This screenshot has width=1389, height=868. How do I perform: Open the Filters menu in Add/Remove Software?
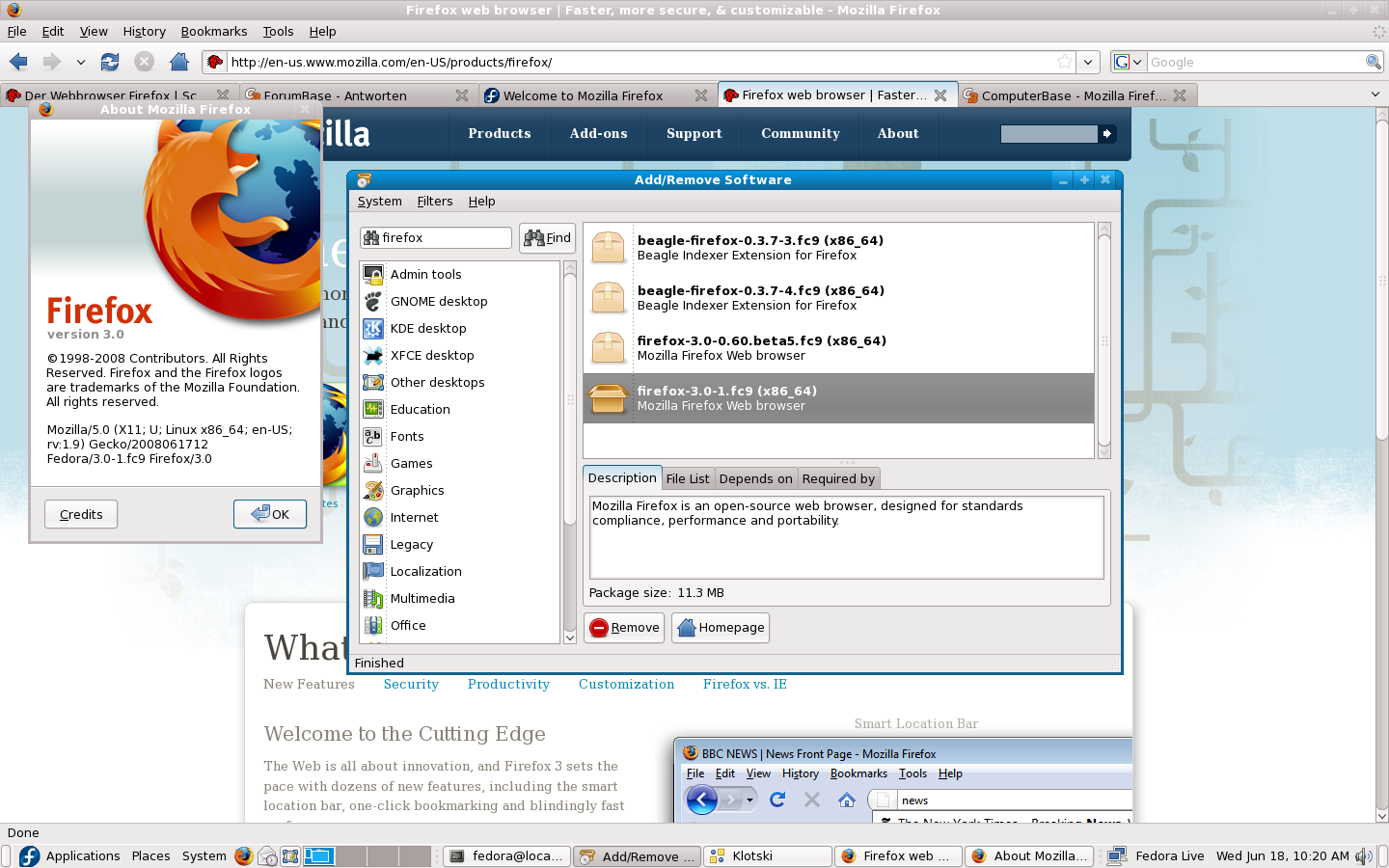pos(435,202)
